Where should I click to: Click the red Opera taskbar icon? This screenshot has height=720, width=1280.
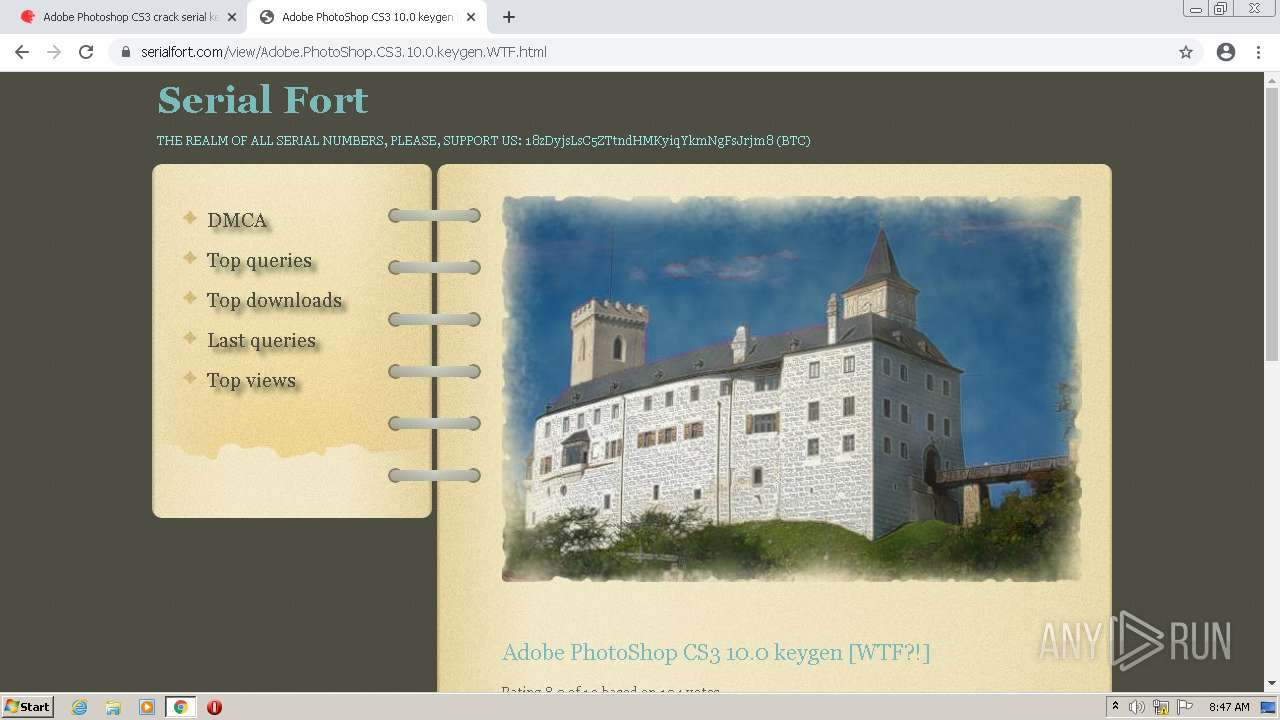pos(214,707)
